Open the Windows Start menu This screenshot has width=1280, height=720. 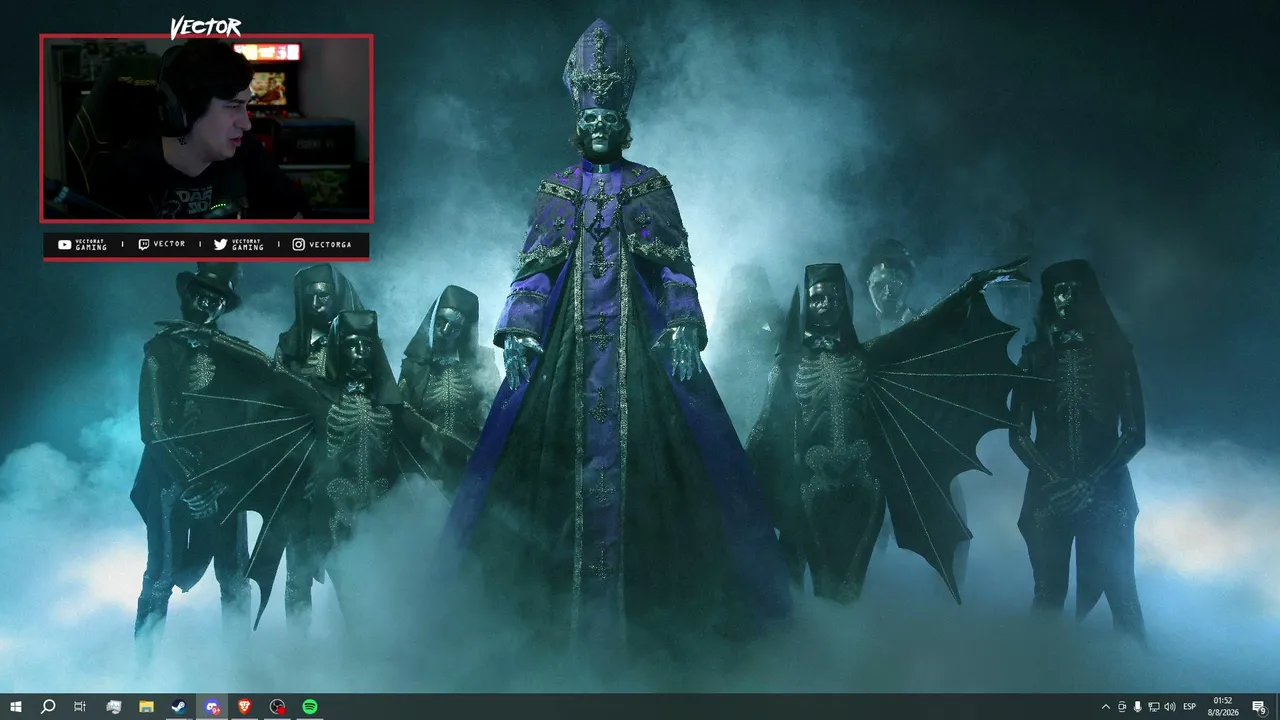16,707
